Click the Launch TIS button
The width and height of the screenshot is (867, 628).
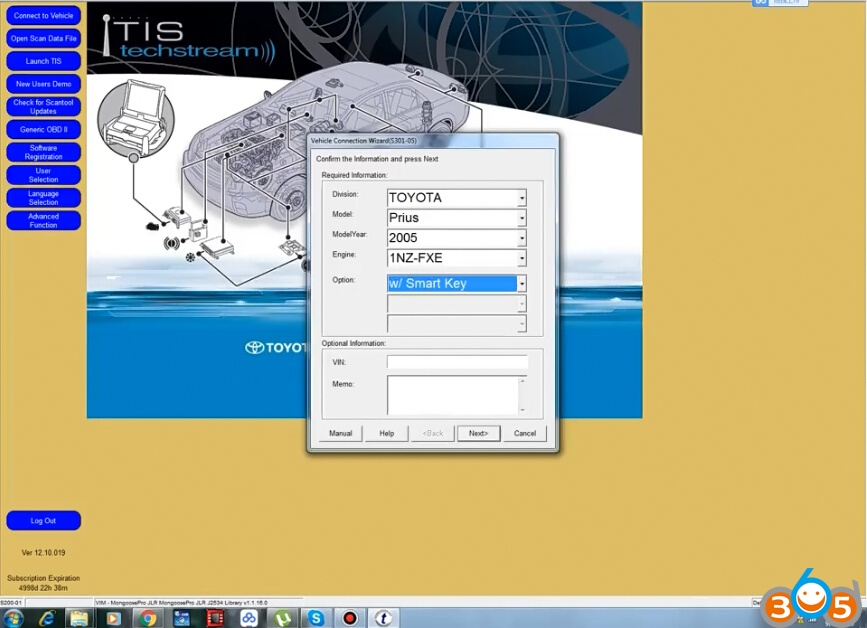click(x=44, y=61)
